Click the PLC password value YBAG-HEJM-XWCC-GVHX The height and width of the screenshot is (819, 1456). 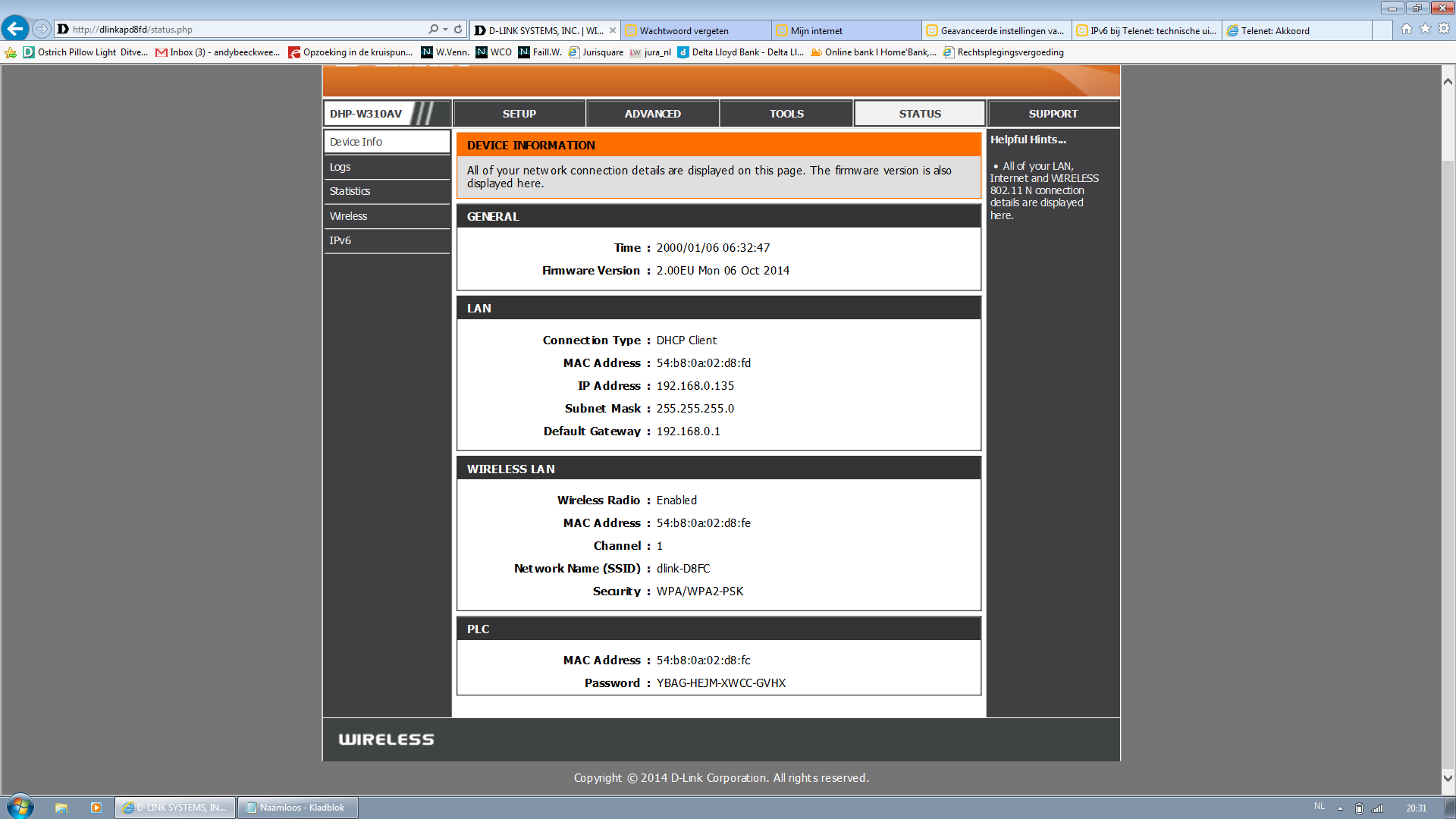[x=720, y=683]
